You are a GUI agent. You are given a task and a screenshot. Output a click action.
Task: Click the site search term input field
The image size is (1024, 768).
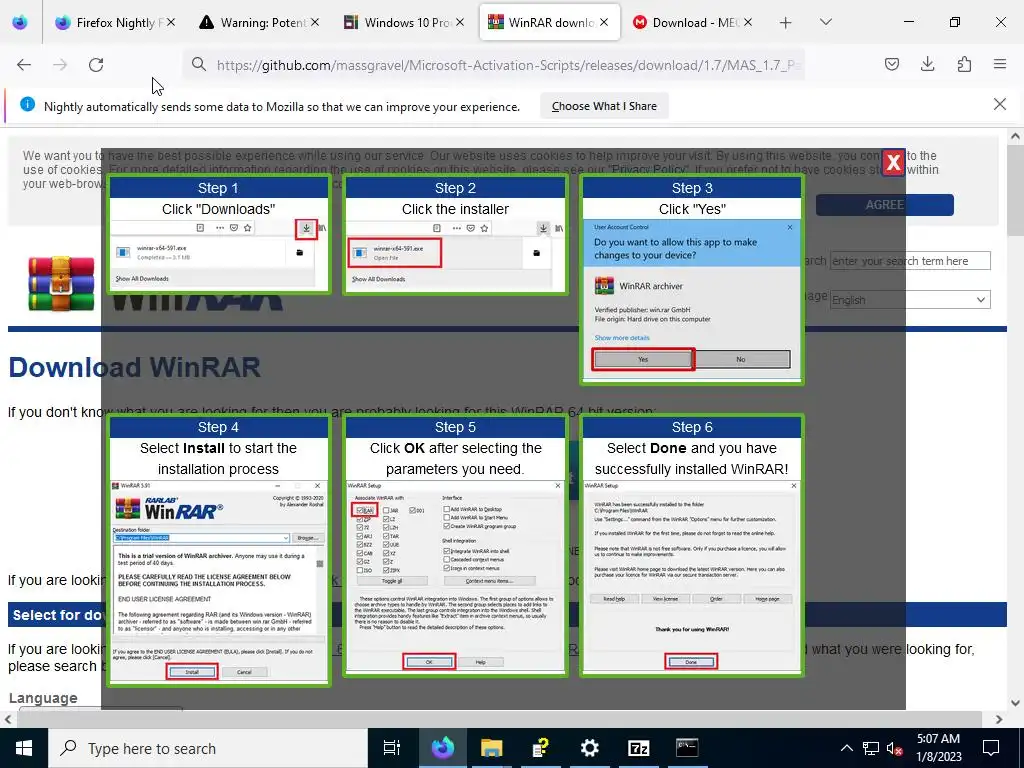tap(910, 261)
